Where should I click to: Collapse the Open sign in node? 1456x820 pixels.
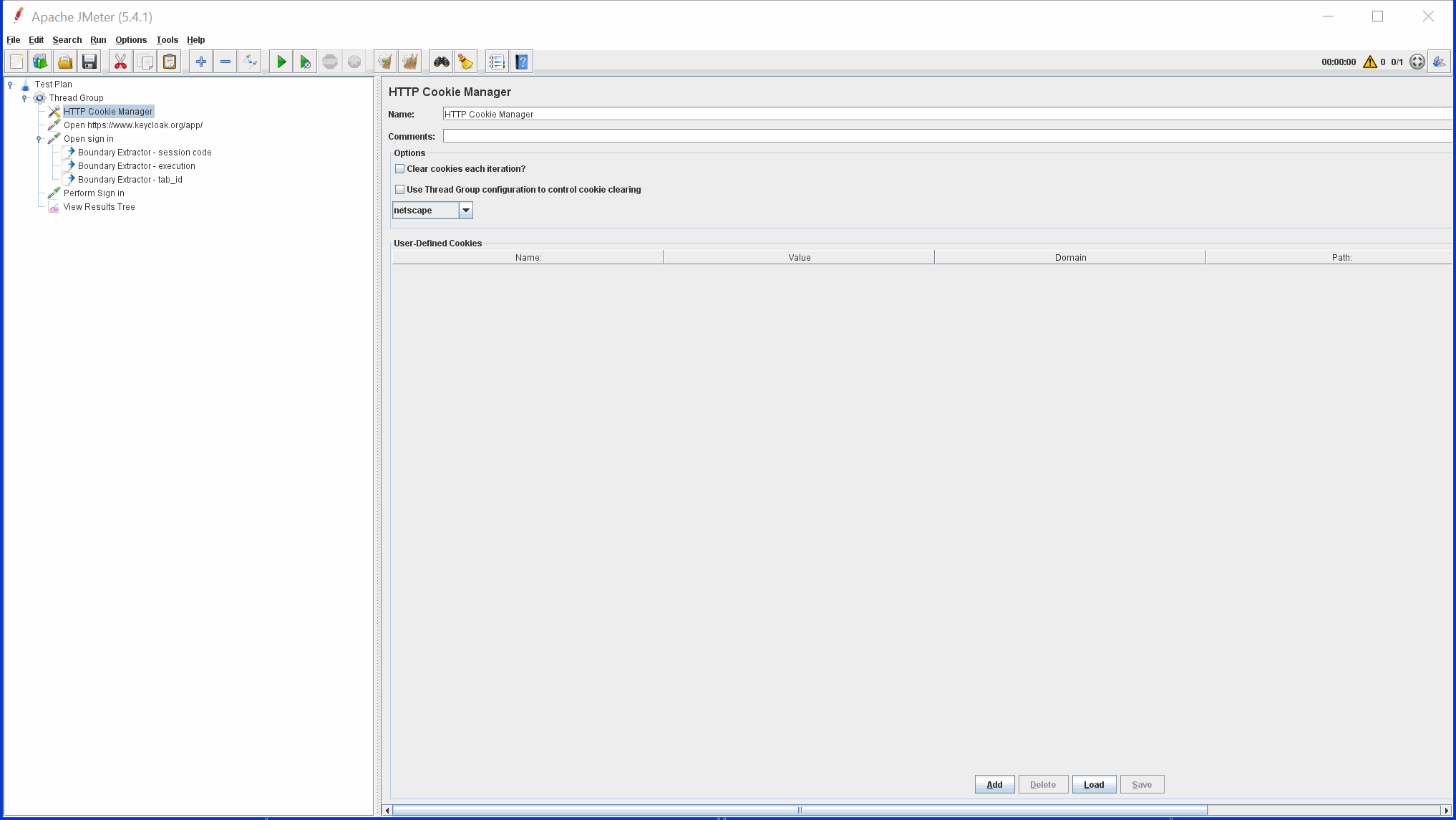[39, 138]
